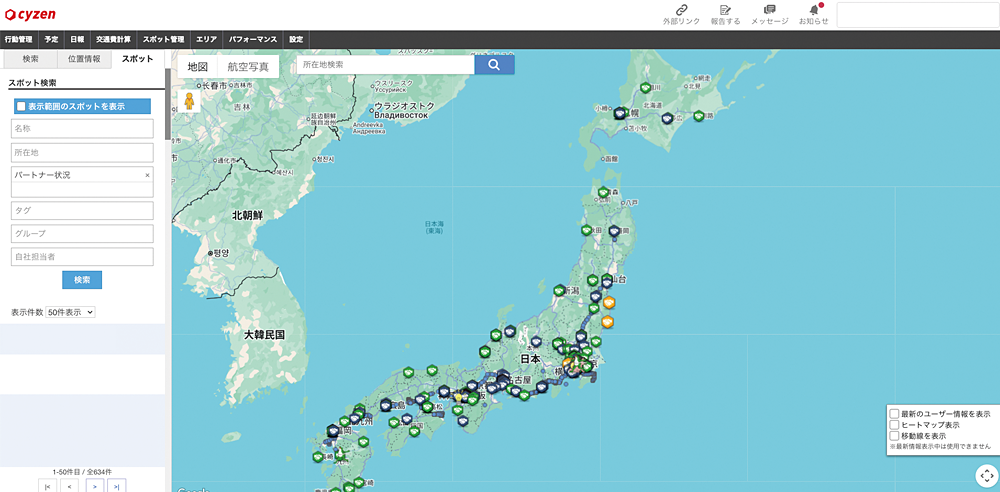Select the Street View pegman icon
Screen dimensions: 1000x492
(x=187, y=101)
